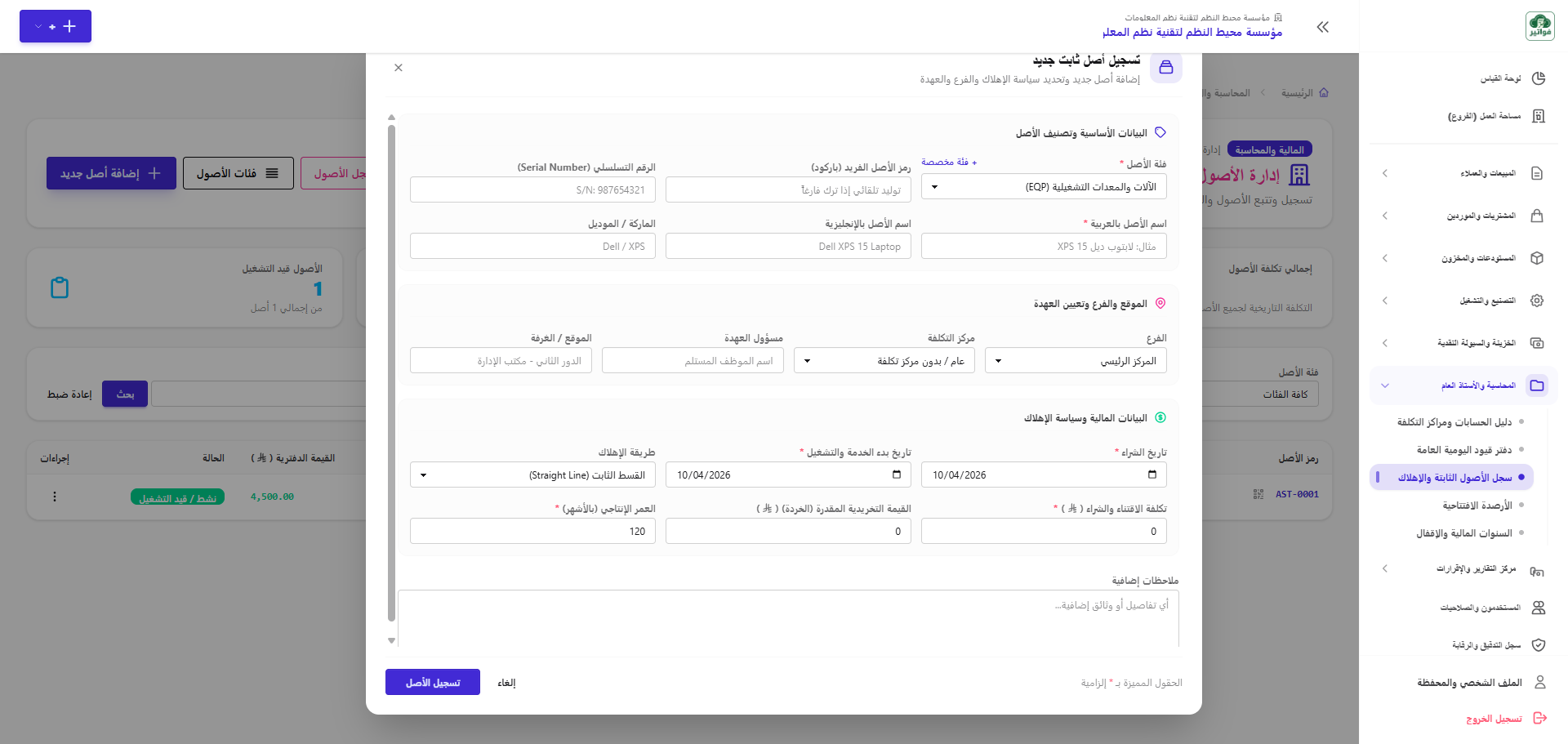Click the dialog vertical scrollbar
The image size is (1568, 744).
tap(391, 373)
